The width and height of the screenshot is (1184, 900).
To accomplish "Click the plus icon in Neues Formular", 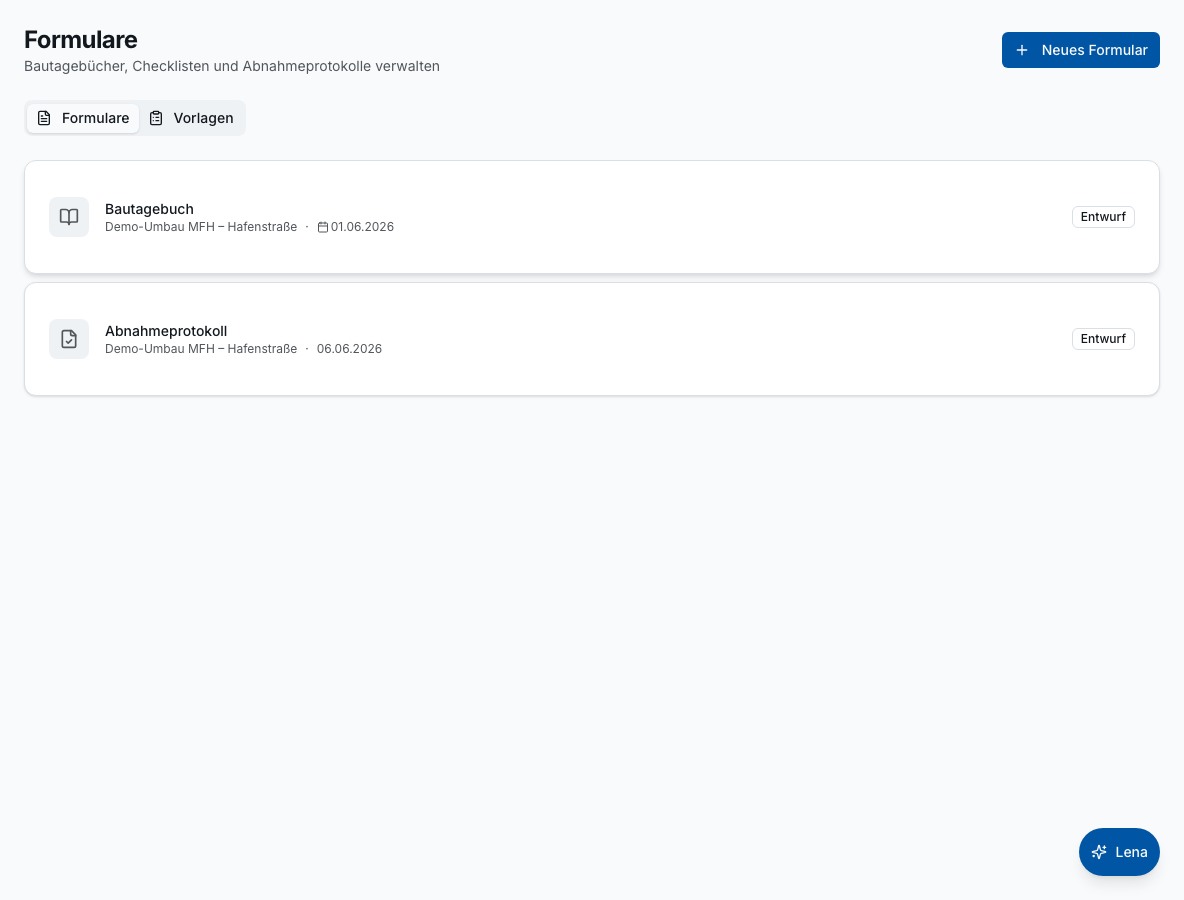I will (x=1022, y=50).
